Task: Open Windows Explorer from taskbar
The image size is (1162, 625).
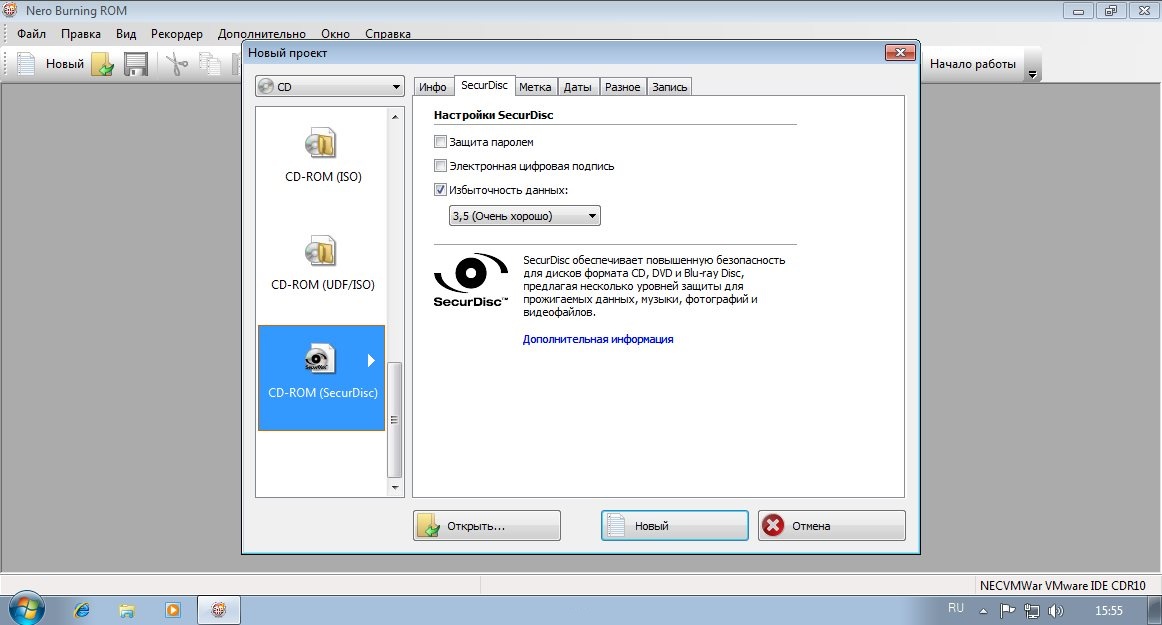Action: pos(127,610)
